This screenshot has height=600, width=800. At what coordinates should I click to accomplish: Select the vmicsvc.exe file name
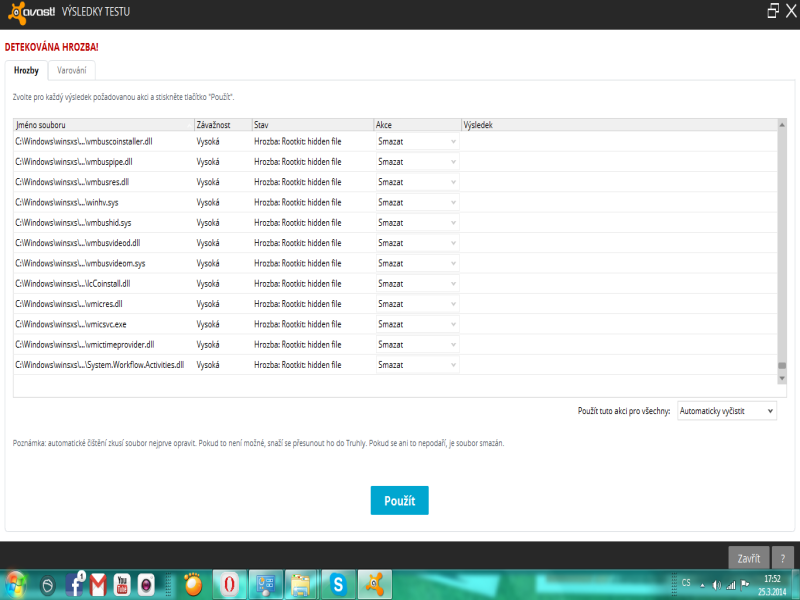tap(71, 324)
